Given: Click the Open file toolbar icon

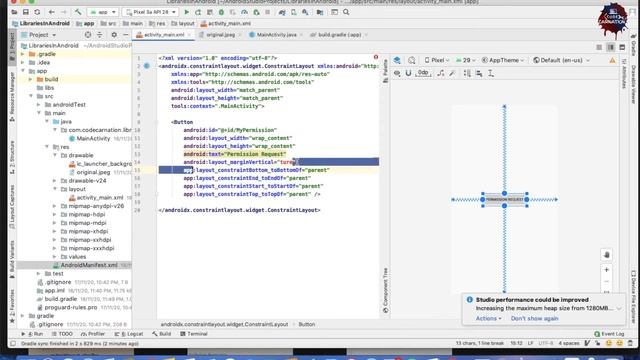Looking at the screenshot, I should 14,12.
